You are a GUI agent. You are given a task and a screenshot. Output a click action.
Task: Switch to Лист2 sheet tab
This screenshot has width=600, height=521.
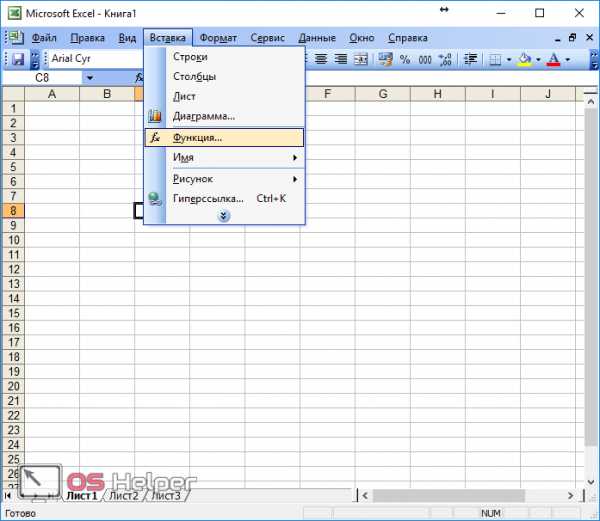pos(124,496)
